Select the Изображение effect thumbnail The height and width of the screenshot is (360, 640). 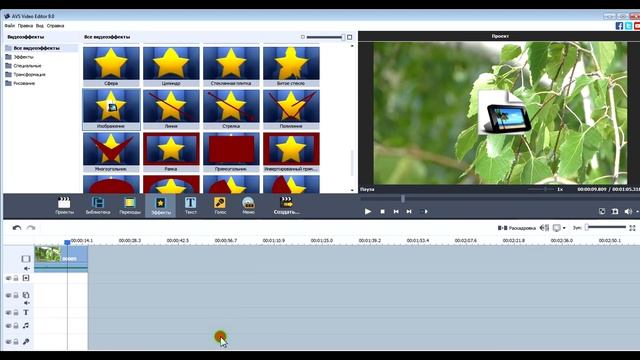(111, 109)
